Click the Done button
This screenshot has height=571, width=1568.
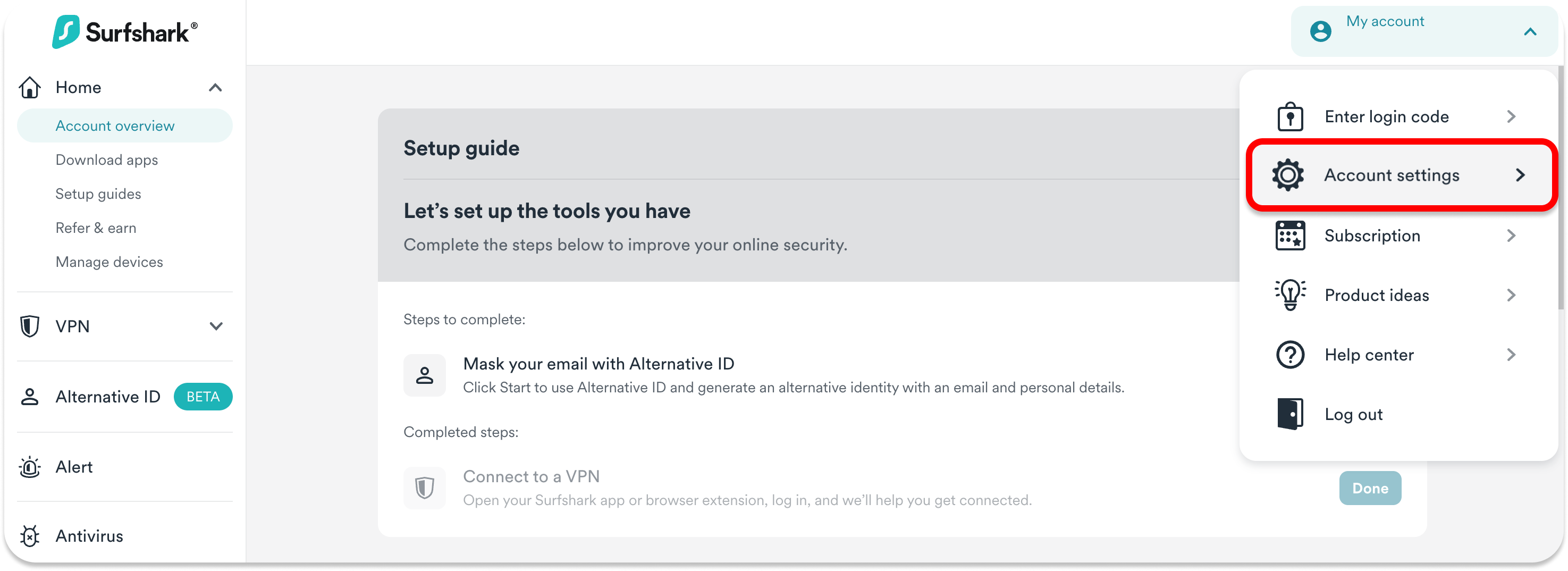coord(1370,488)
